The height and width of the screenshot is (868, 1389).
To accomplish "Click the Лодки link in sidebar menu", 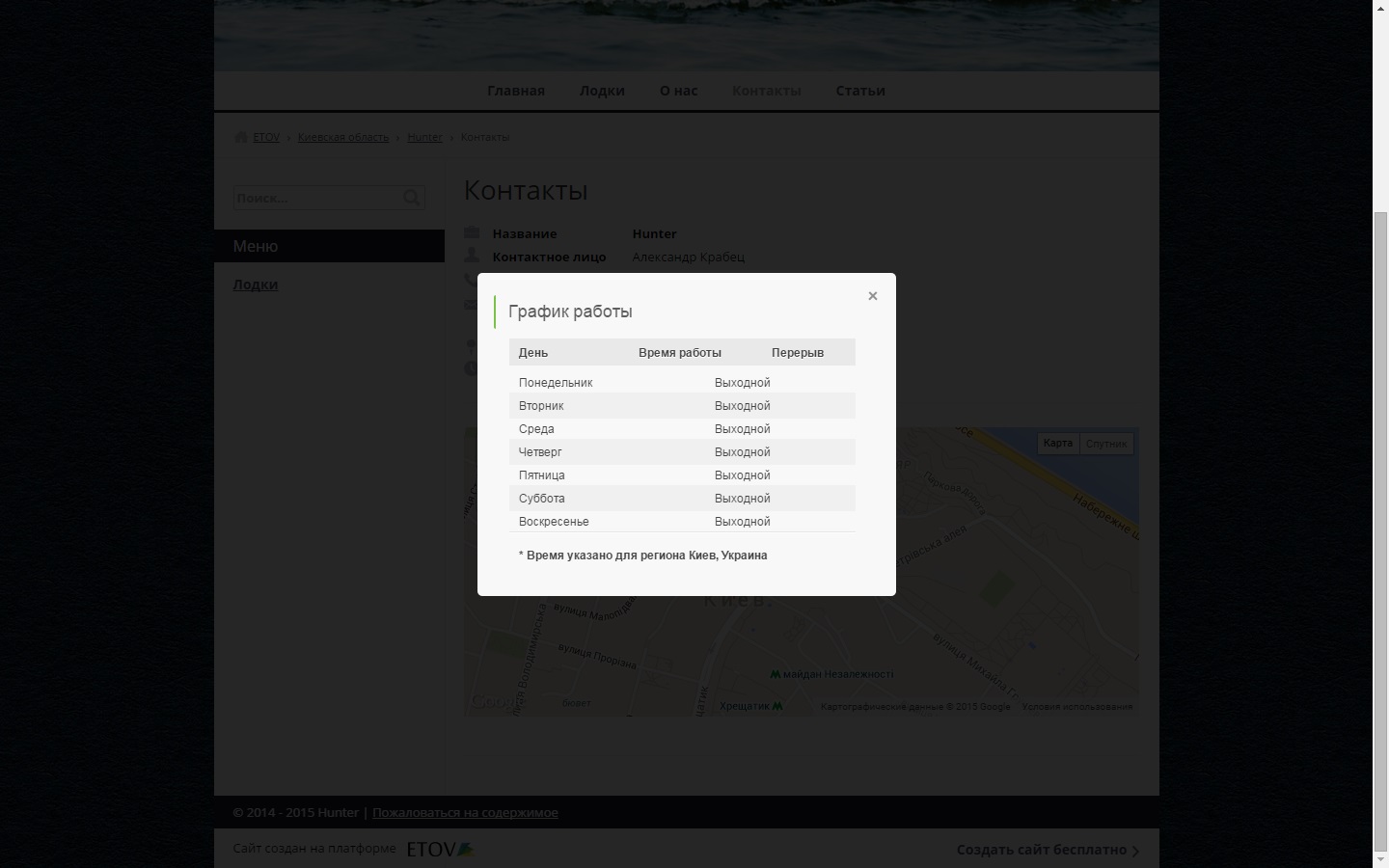I will click(x=256, y=285).
